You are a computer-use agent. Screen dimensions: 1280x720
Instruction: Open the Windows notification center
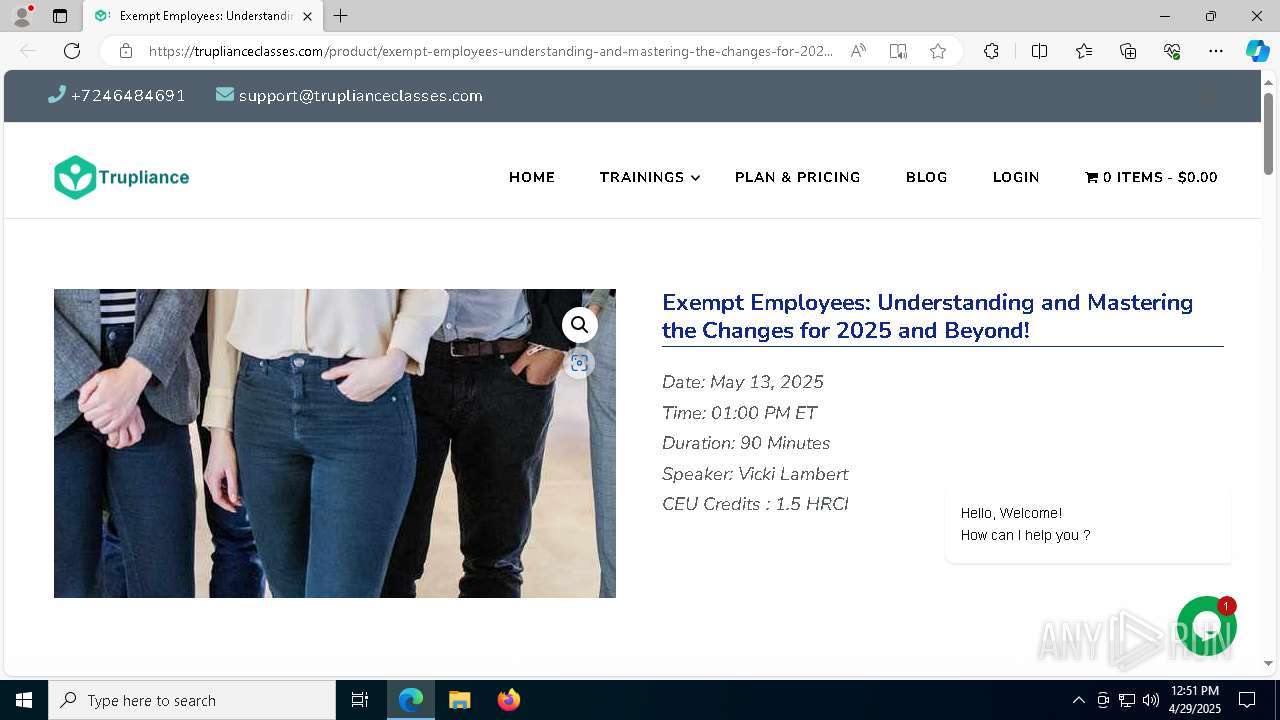[1247, 700]
